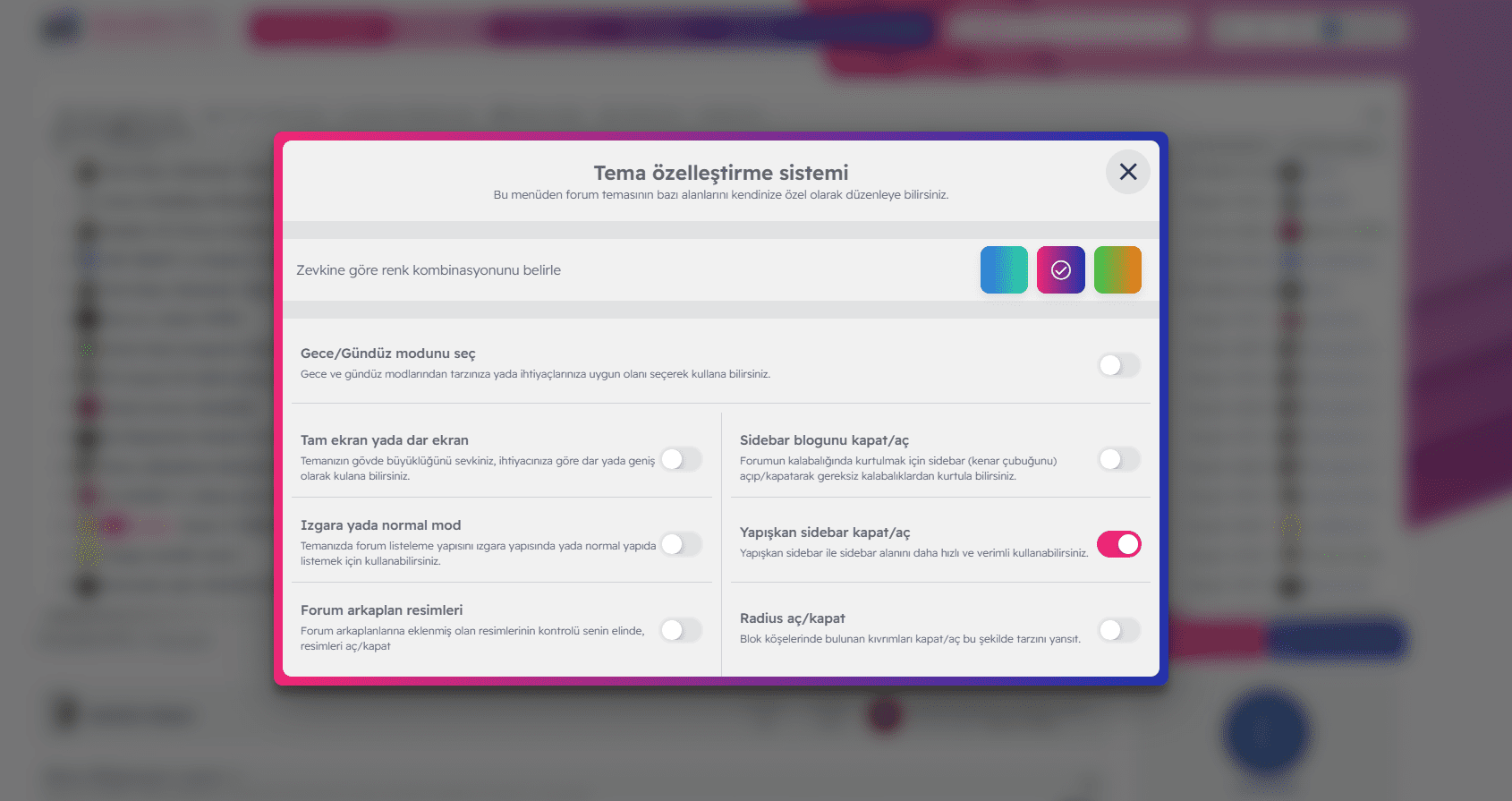Toggle the Gece/Gündüz mode switch

coord(1118,365)
